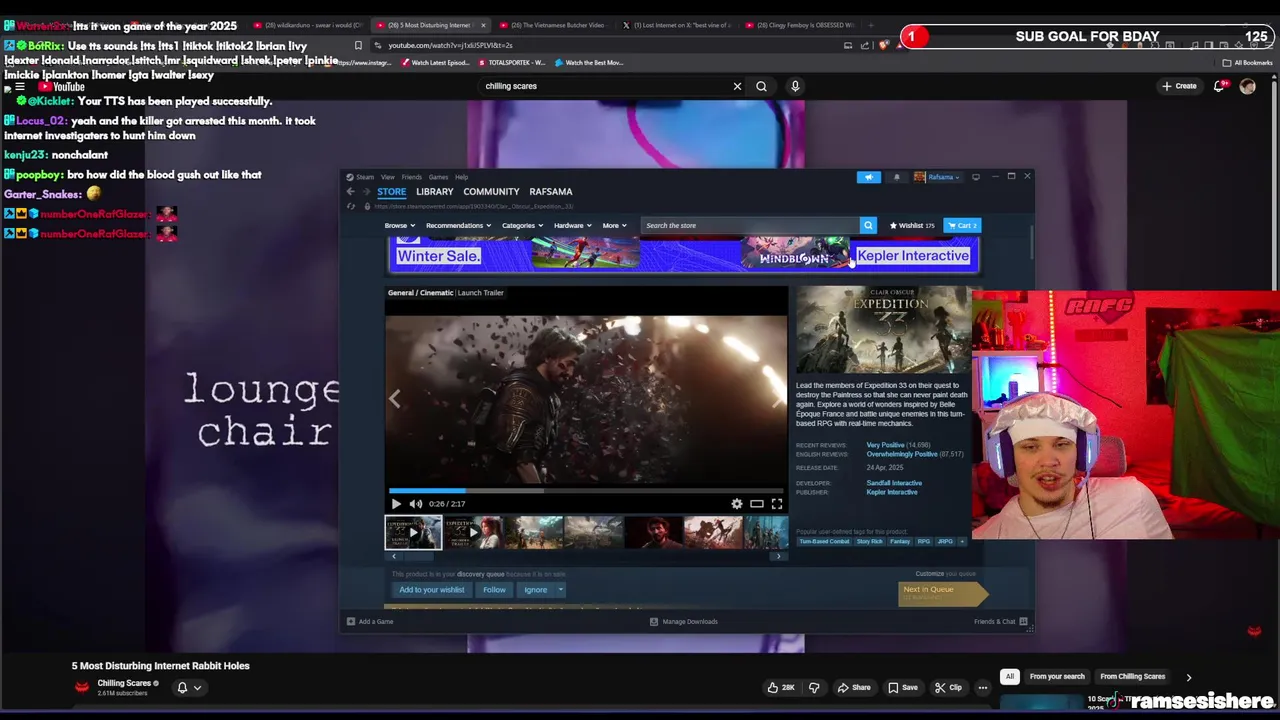Open the View menu in Steam
Screen dimensions: 1280x720
pos(387,177)
